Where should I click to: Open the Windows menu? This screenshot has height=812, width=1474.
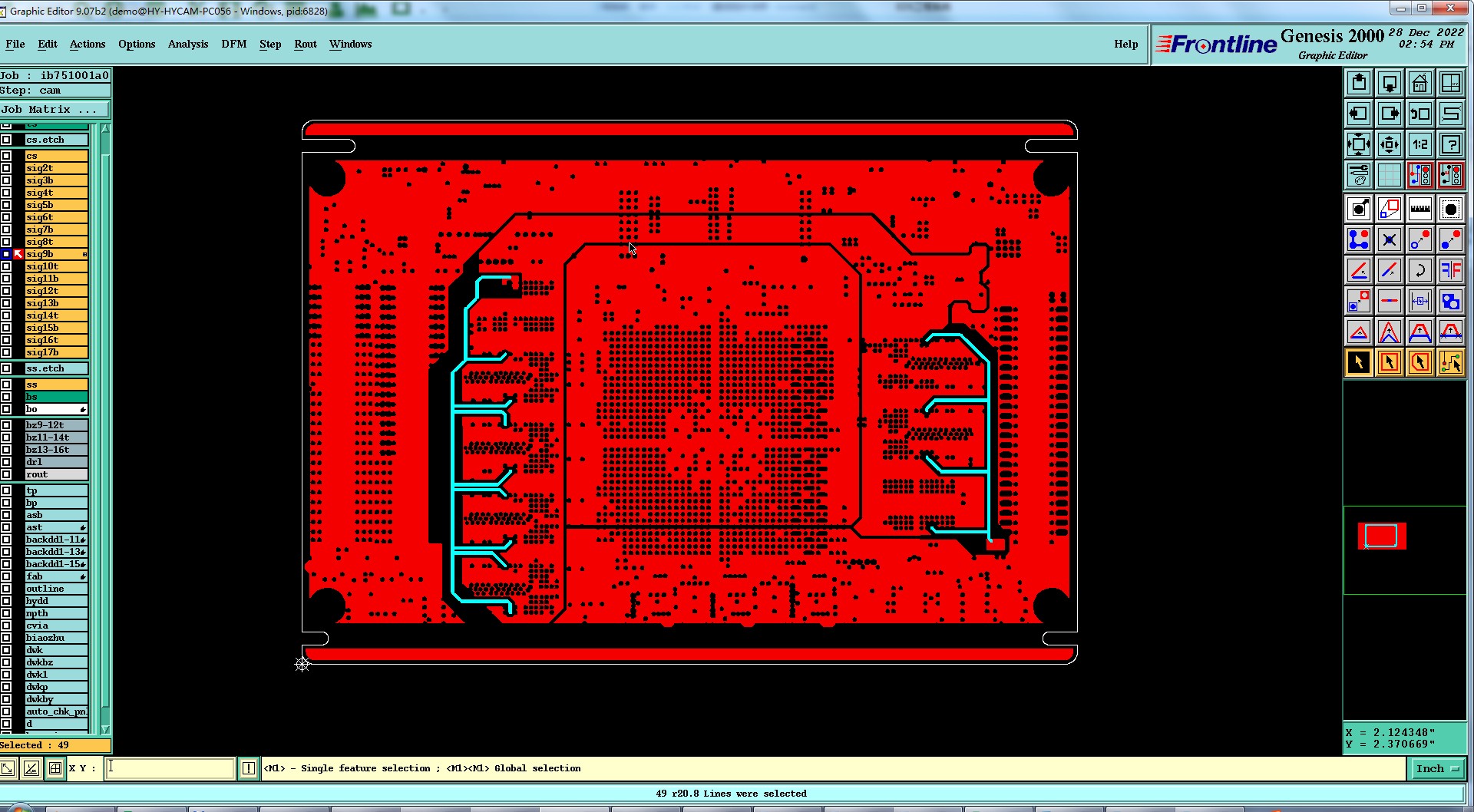(351, 44)
